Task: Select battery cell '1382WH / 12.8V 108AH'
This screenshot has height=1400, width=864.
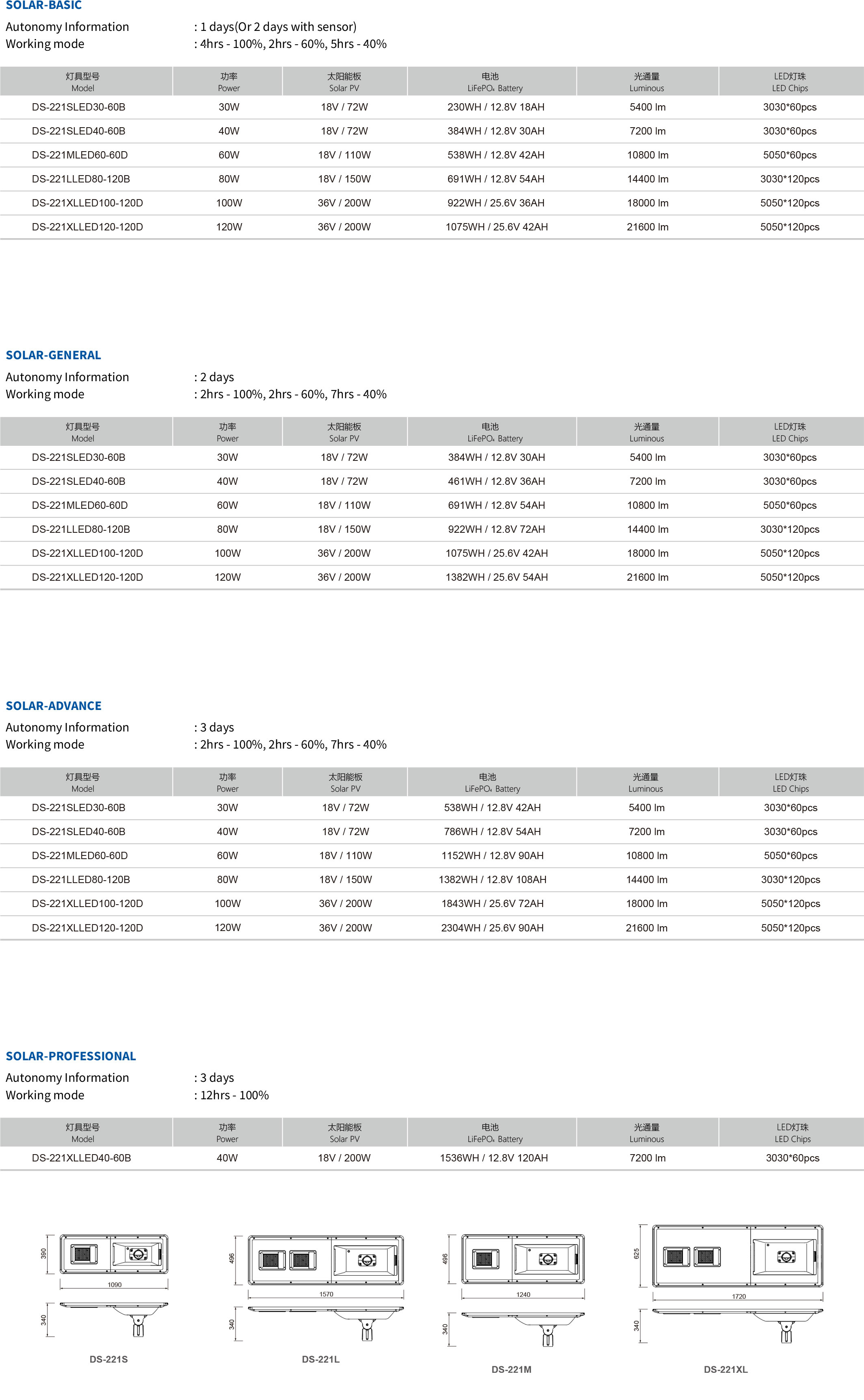Action: pos(493,880)
